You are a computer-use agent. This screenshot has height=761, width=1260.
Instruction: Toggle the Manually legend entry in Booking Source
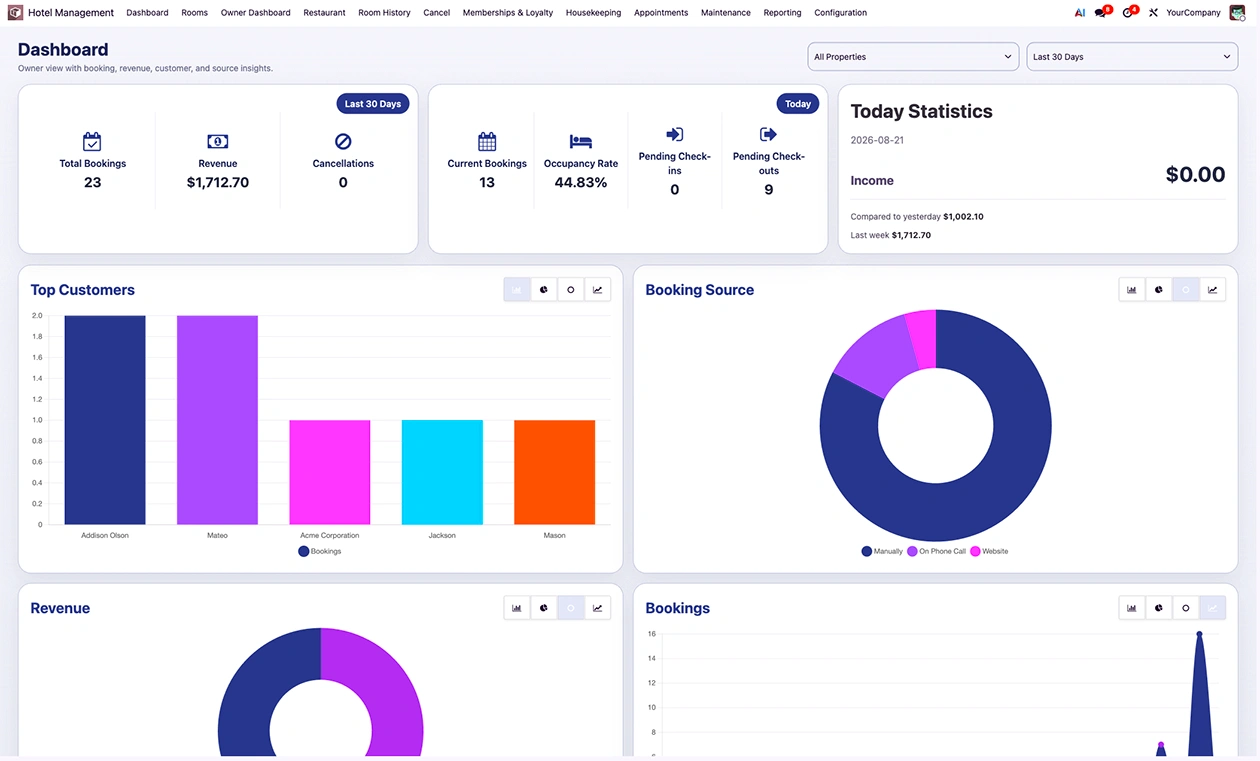(882, 551)
